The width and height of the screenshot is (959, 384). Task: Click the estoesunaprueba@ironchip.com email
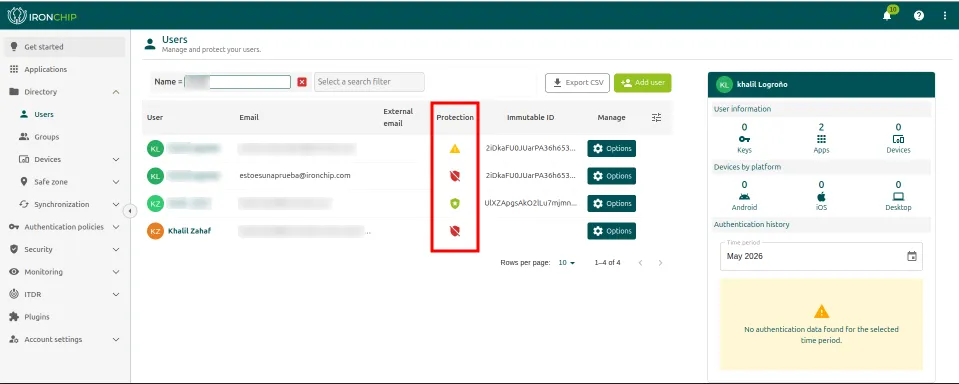pos(295,175)
